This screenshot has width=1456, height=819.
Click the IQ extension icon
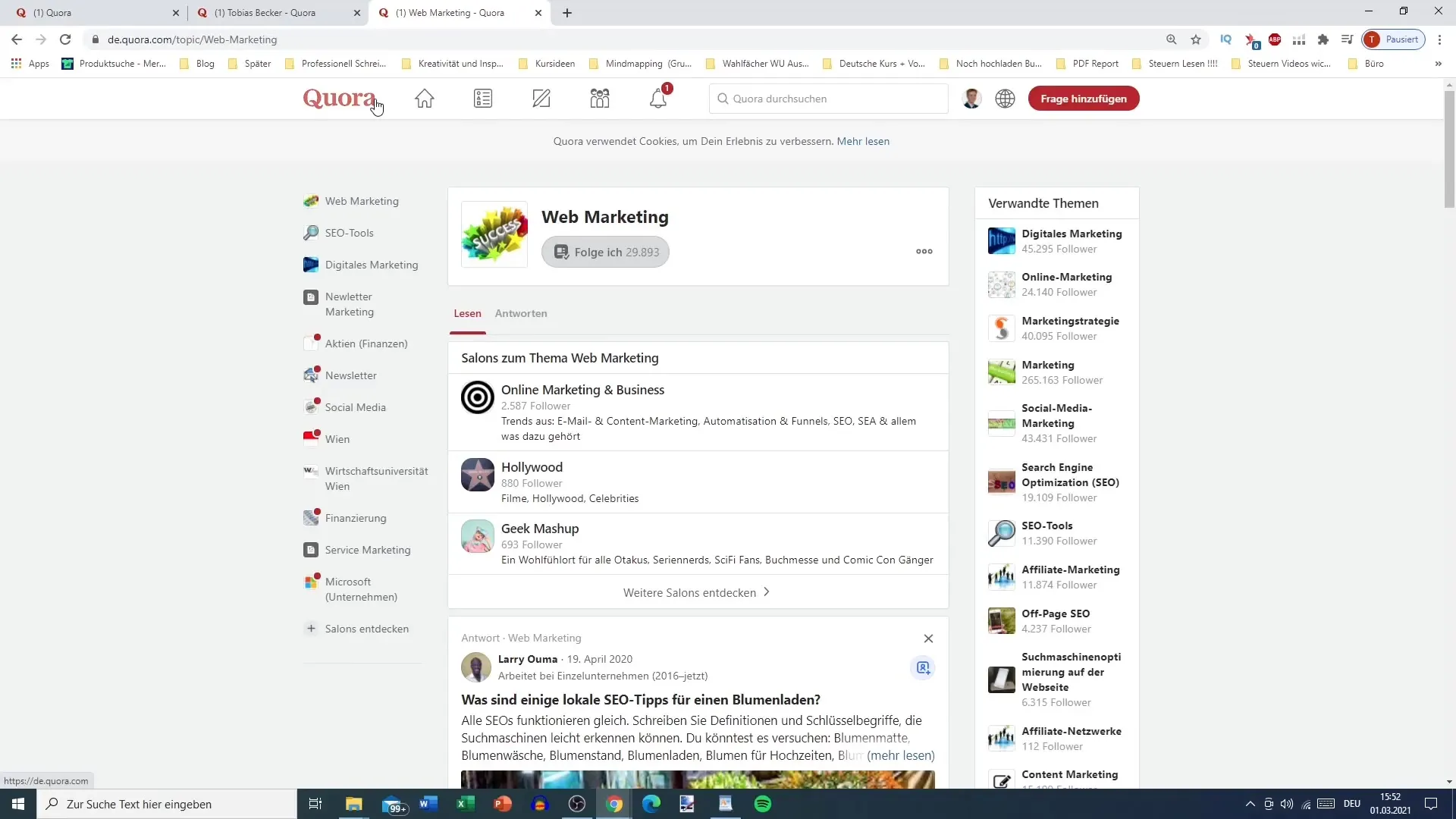point(1226,39)
